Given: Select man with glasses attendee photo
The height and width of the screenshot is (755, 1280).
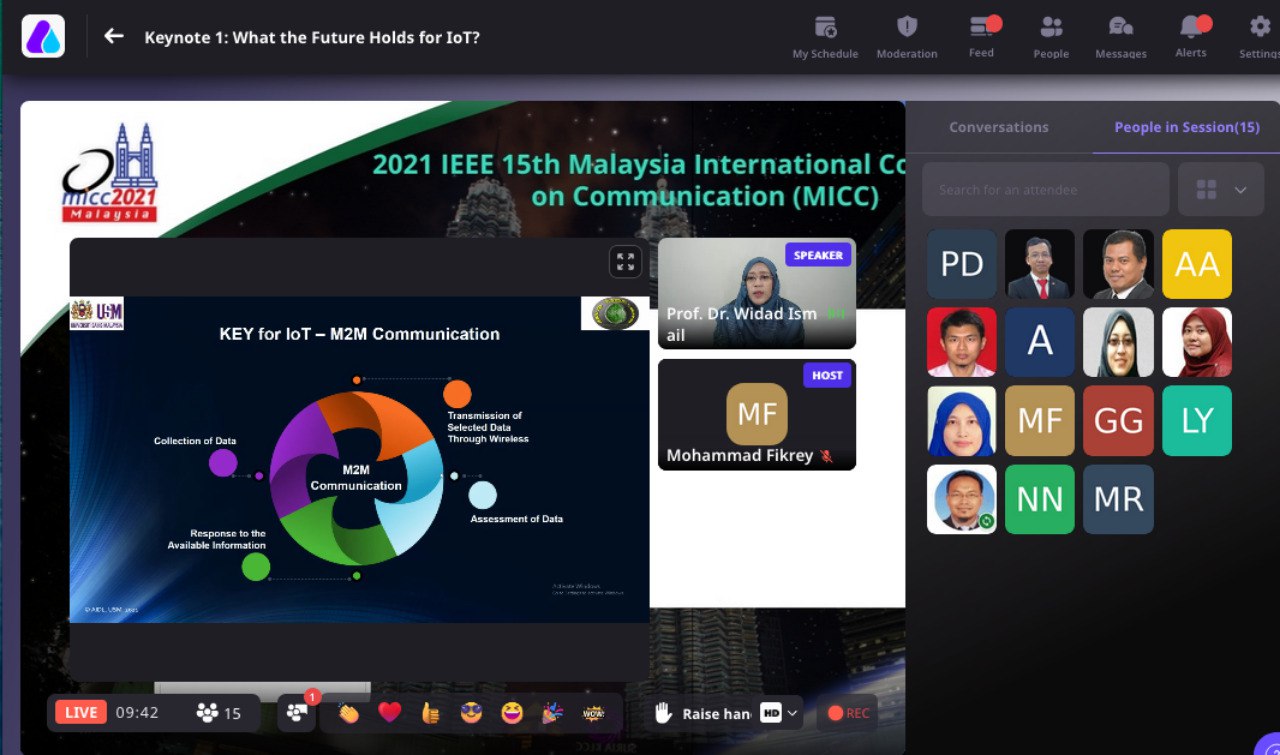Looking at the screenshot, I should coord(962,499).
